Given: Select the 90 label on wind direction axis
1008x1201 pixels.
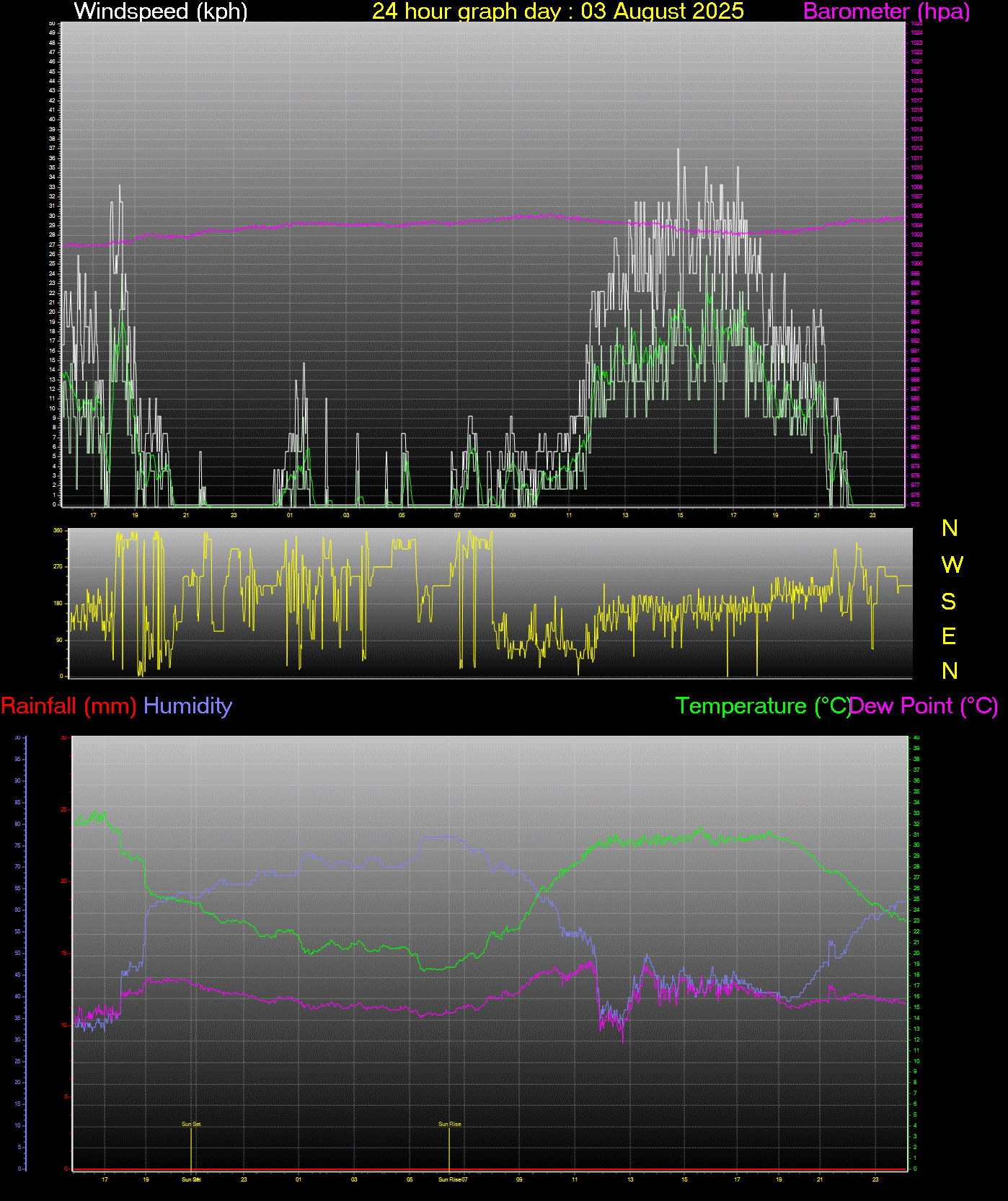Looking at the screenshot, I should click(58, 640).
